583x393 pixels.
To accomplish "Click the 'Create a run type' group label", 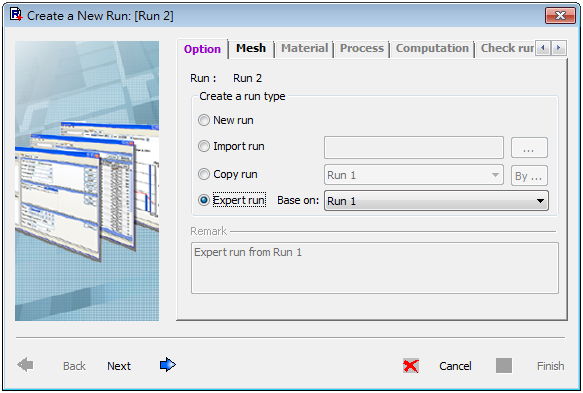I will pyautogui.click(x=242, y=96).
